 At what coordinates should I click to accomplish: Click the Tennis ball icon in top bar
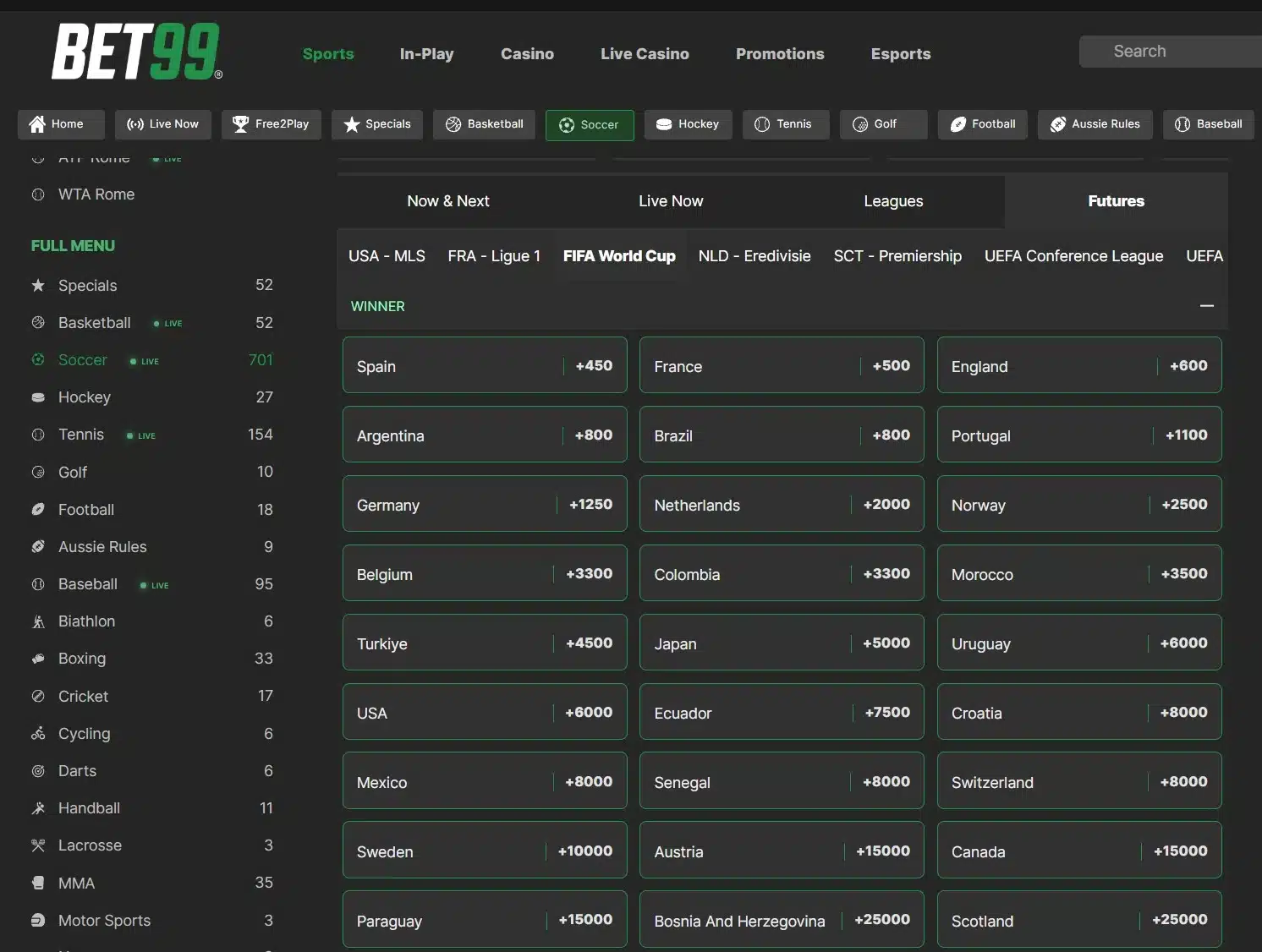point(762,124)
